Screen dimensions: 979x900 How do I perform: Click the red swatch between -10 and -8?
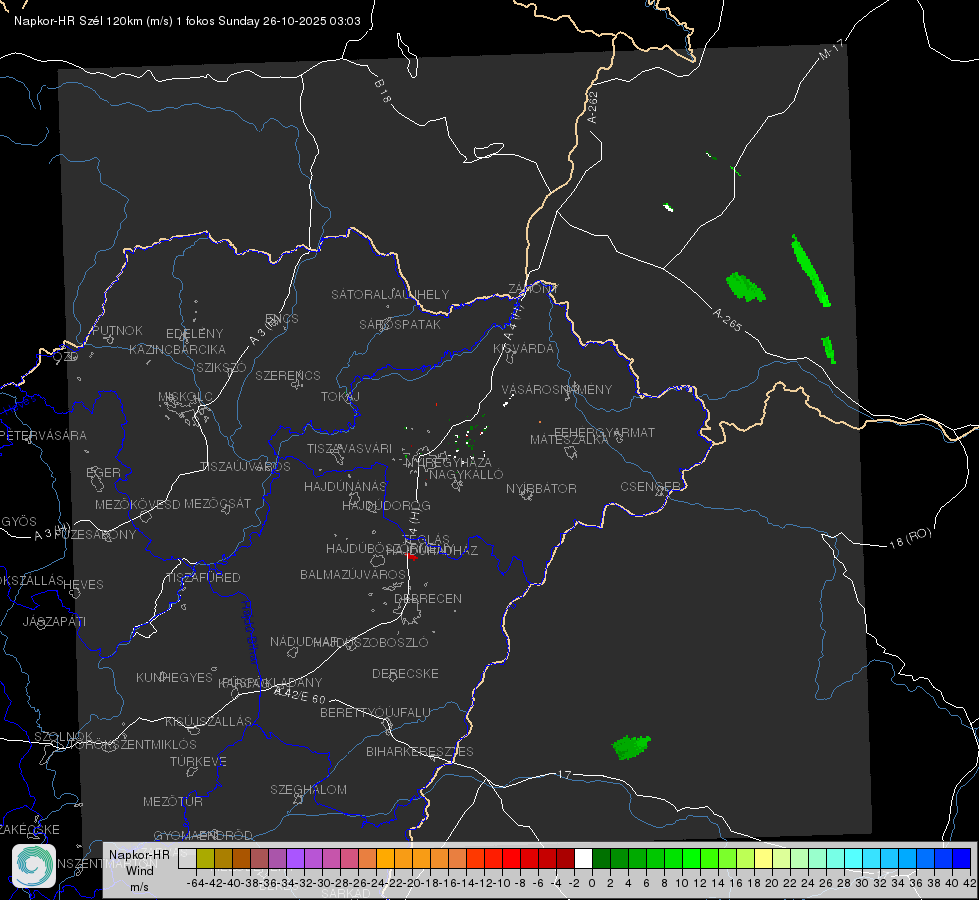(511, 858)
